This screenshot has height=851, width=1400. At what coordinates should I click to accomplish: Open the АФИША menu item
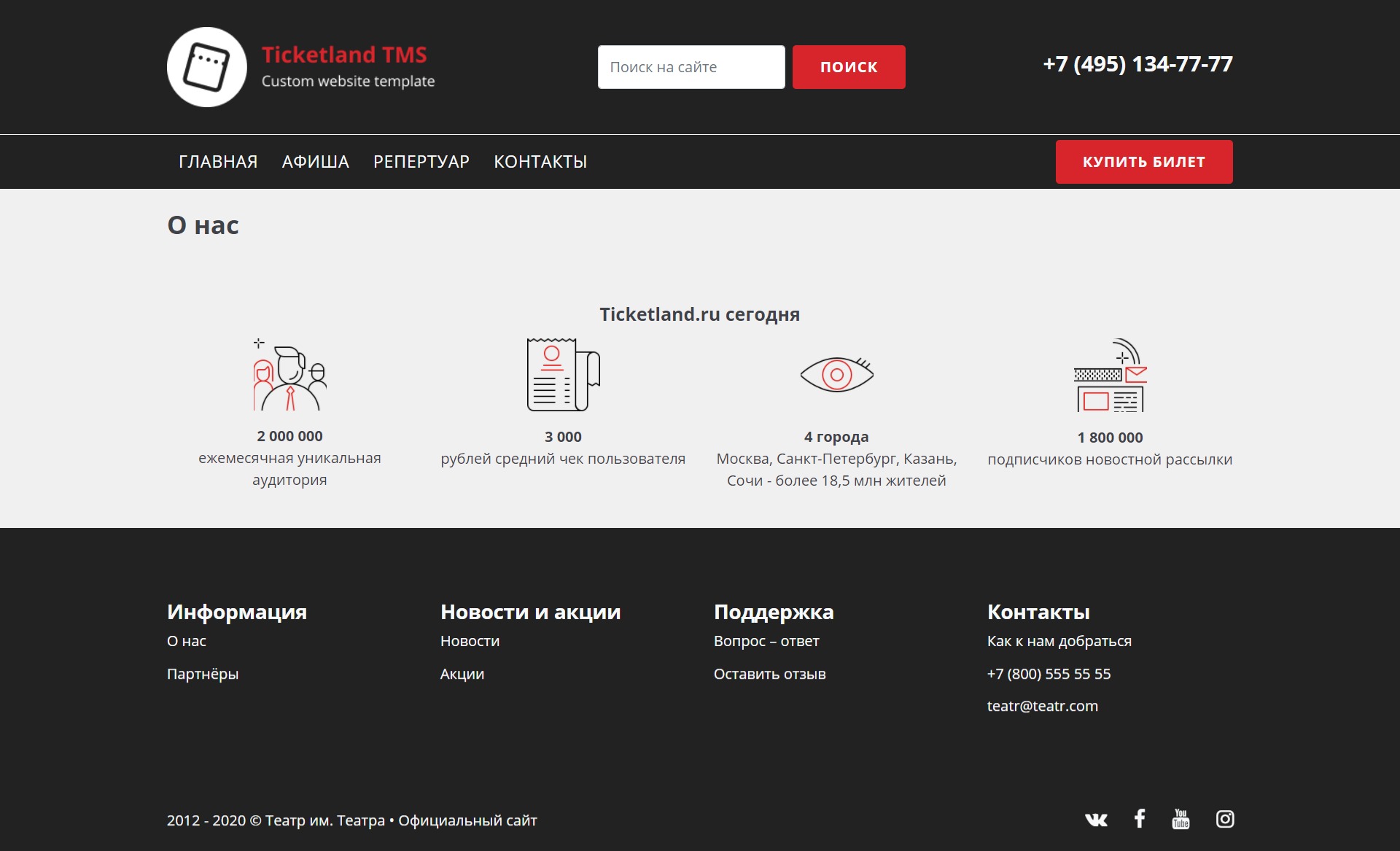coord(316,162)
